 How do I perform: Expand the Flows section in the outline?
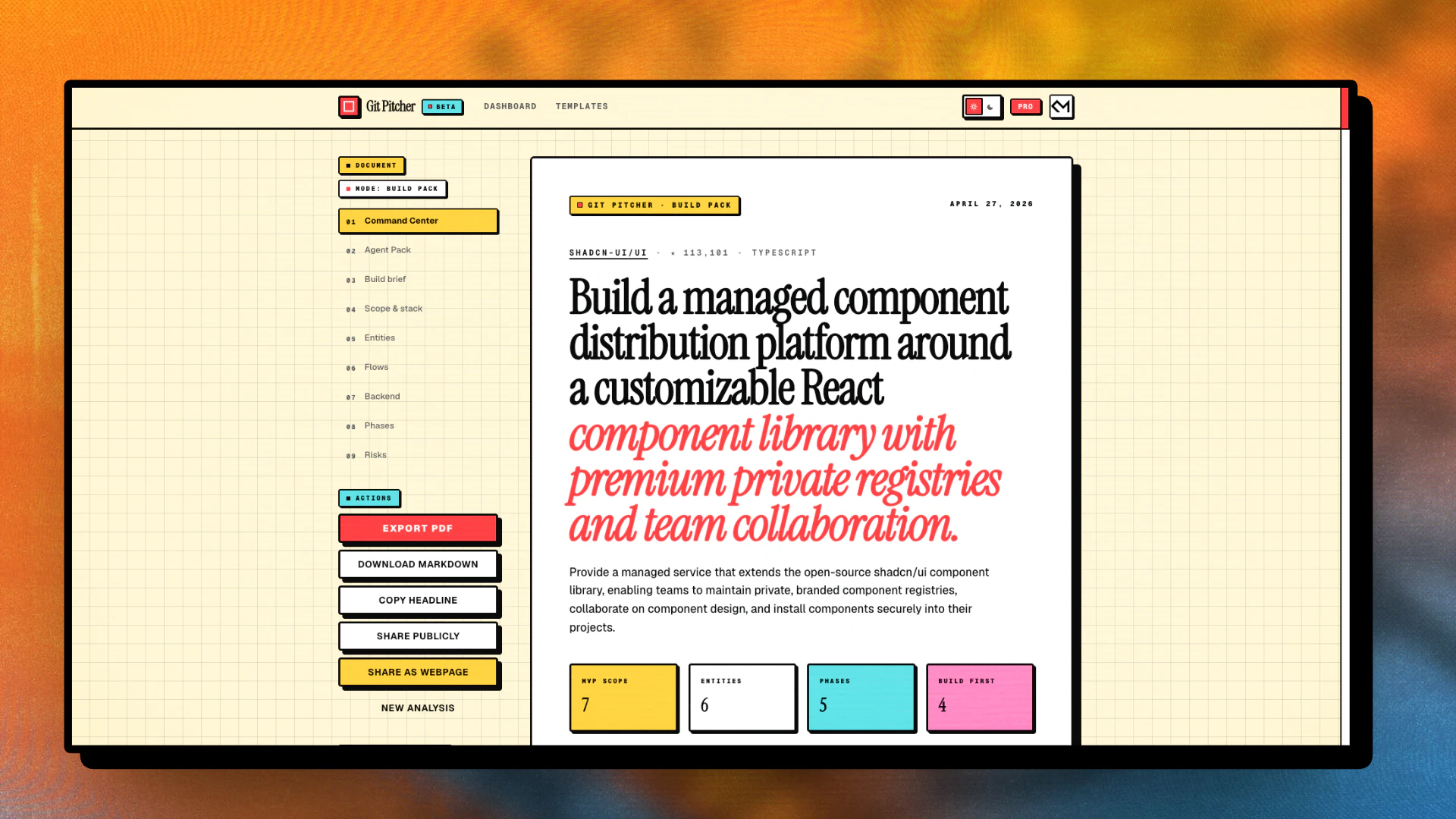(376, 367)
